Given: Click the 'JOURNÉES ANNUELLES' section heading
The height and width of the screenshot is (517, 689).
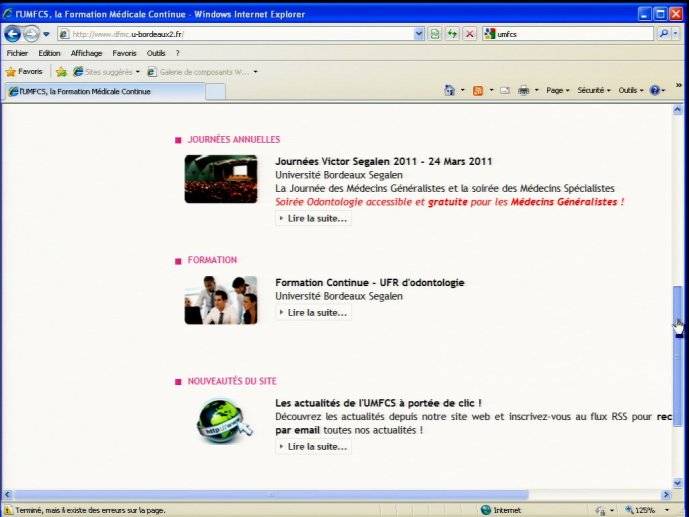Looking at the screenshot, I should 234,140.
